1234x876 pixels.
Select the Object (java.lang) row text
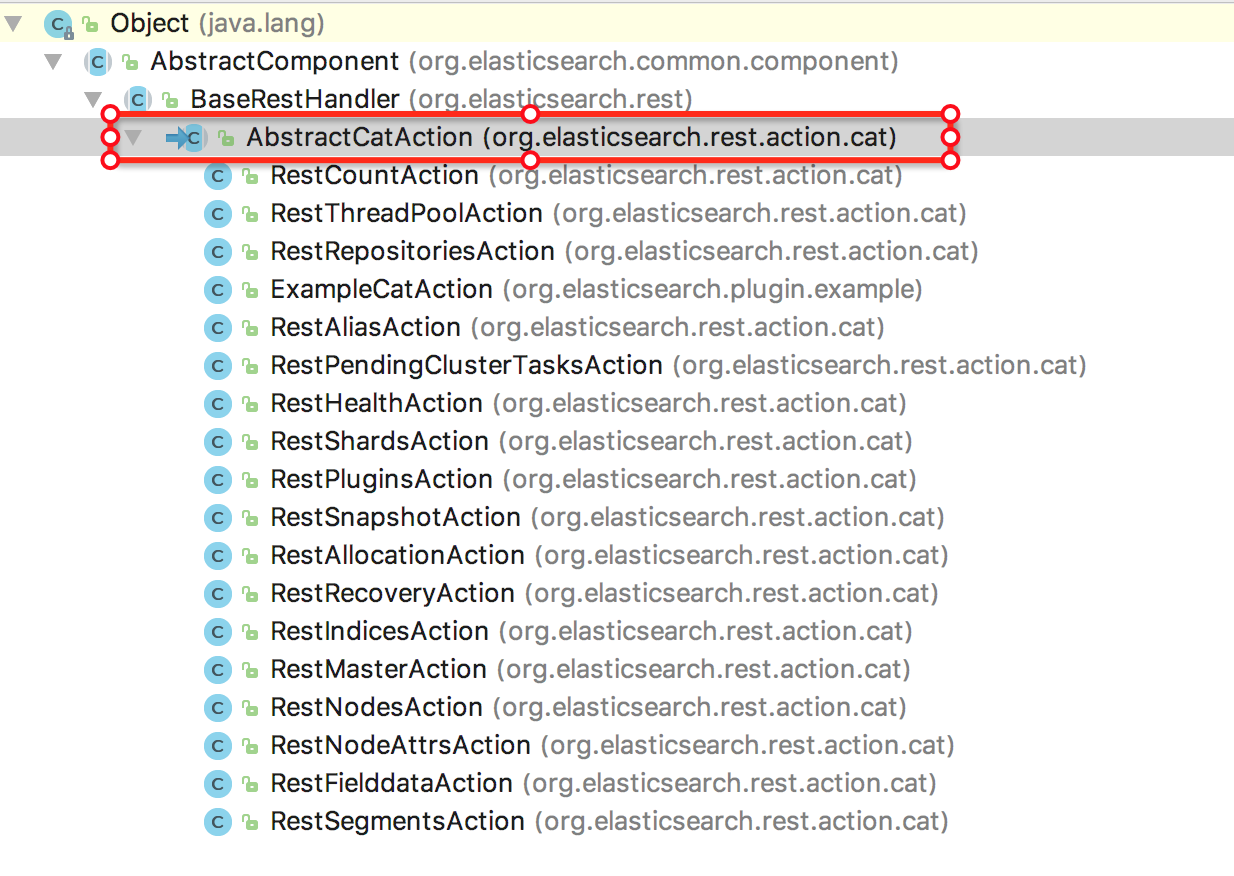click(x=217, y=22)
